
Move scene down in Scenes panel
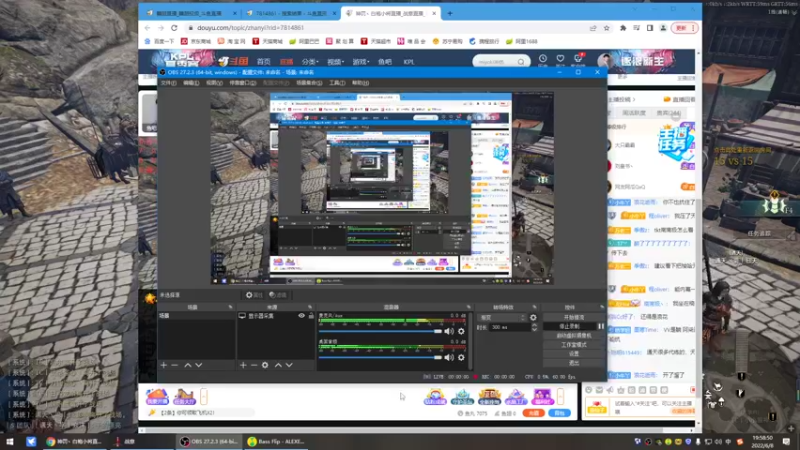coord(199,365)
